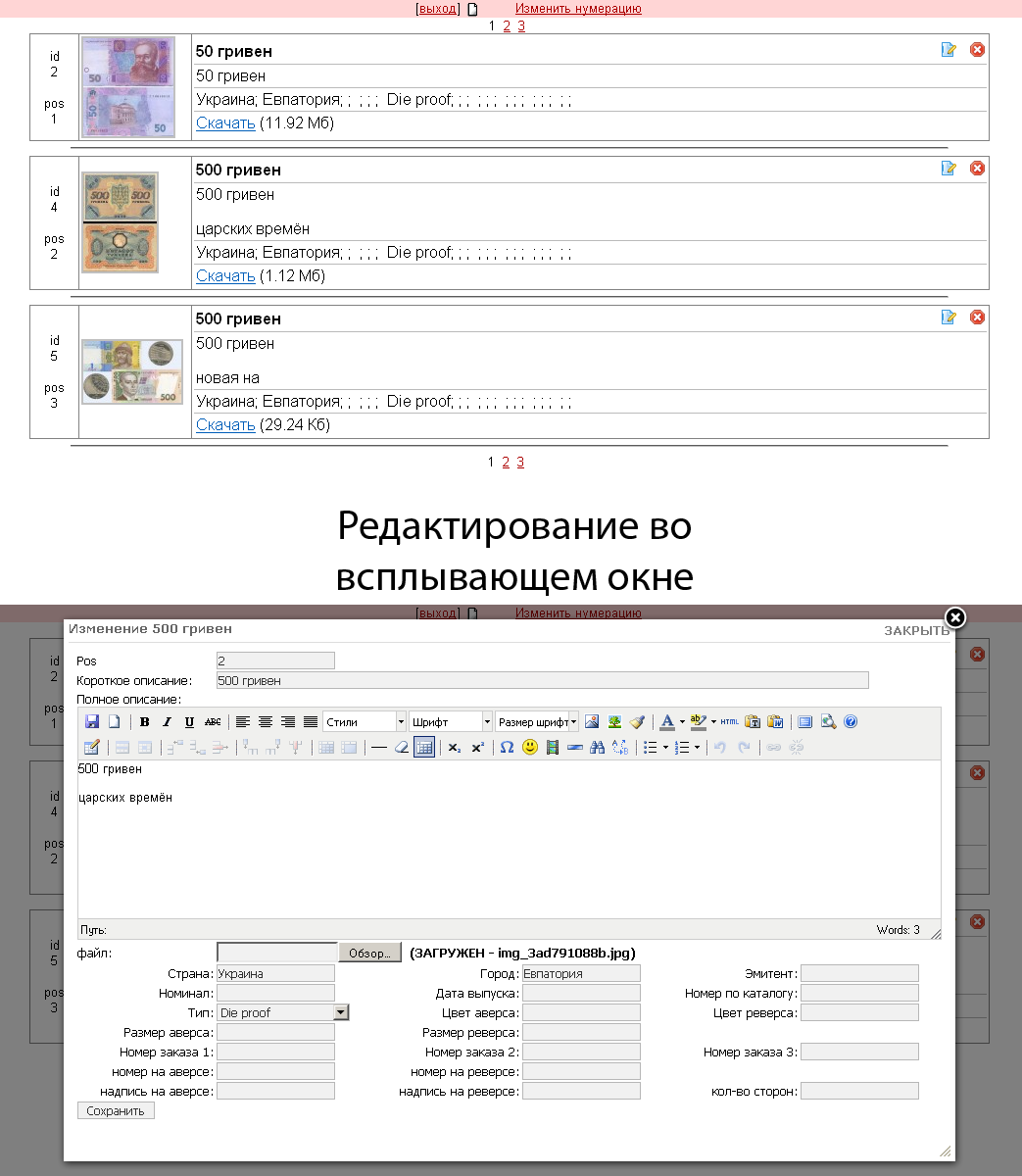
Task: Open the Размер шрифта dropdown
Action: coord(537,722)
